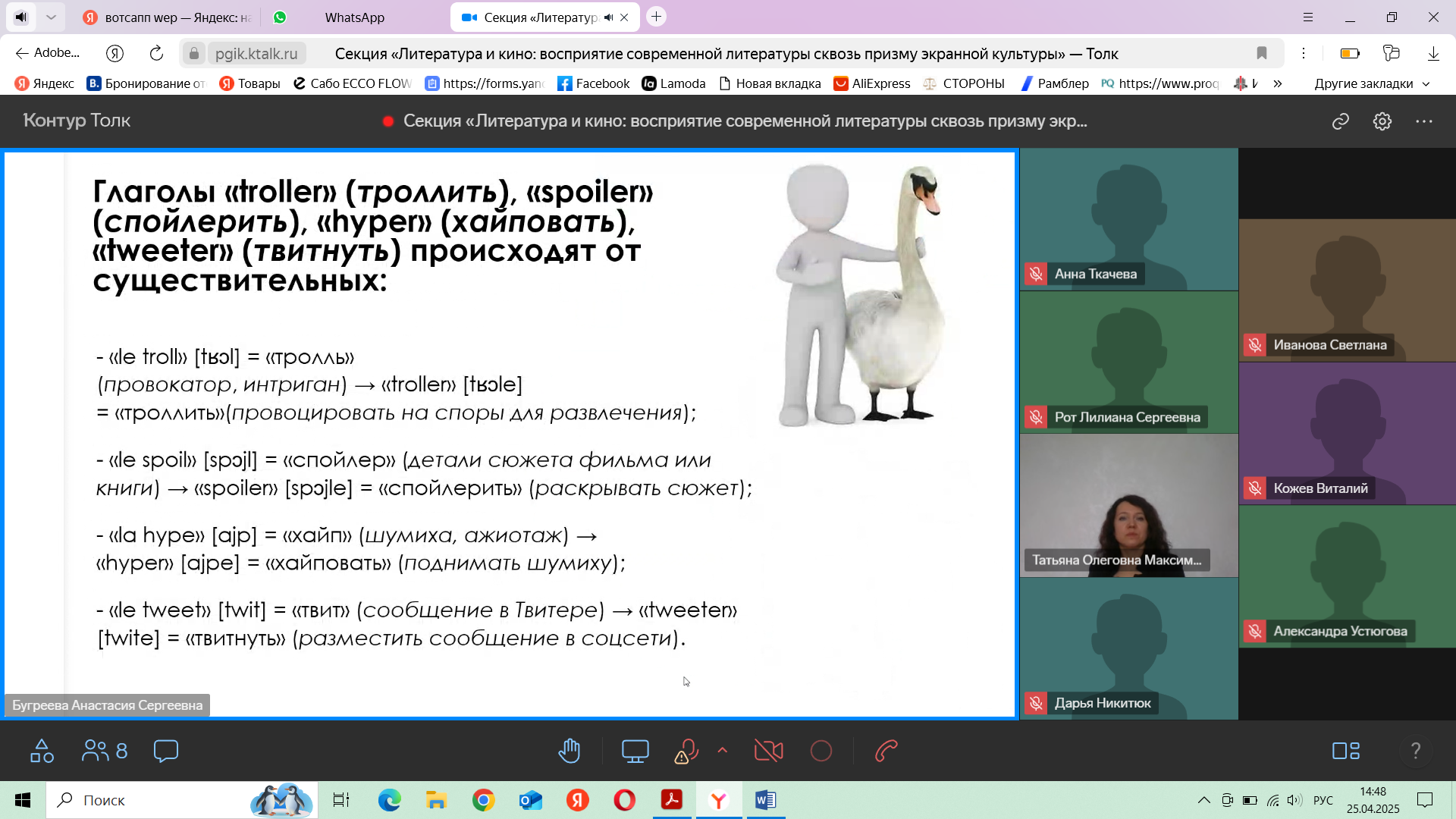Go back to Adobe page

46,53
